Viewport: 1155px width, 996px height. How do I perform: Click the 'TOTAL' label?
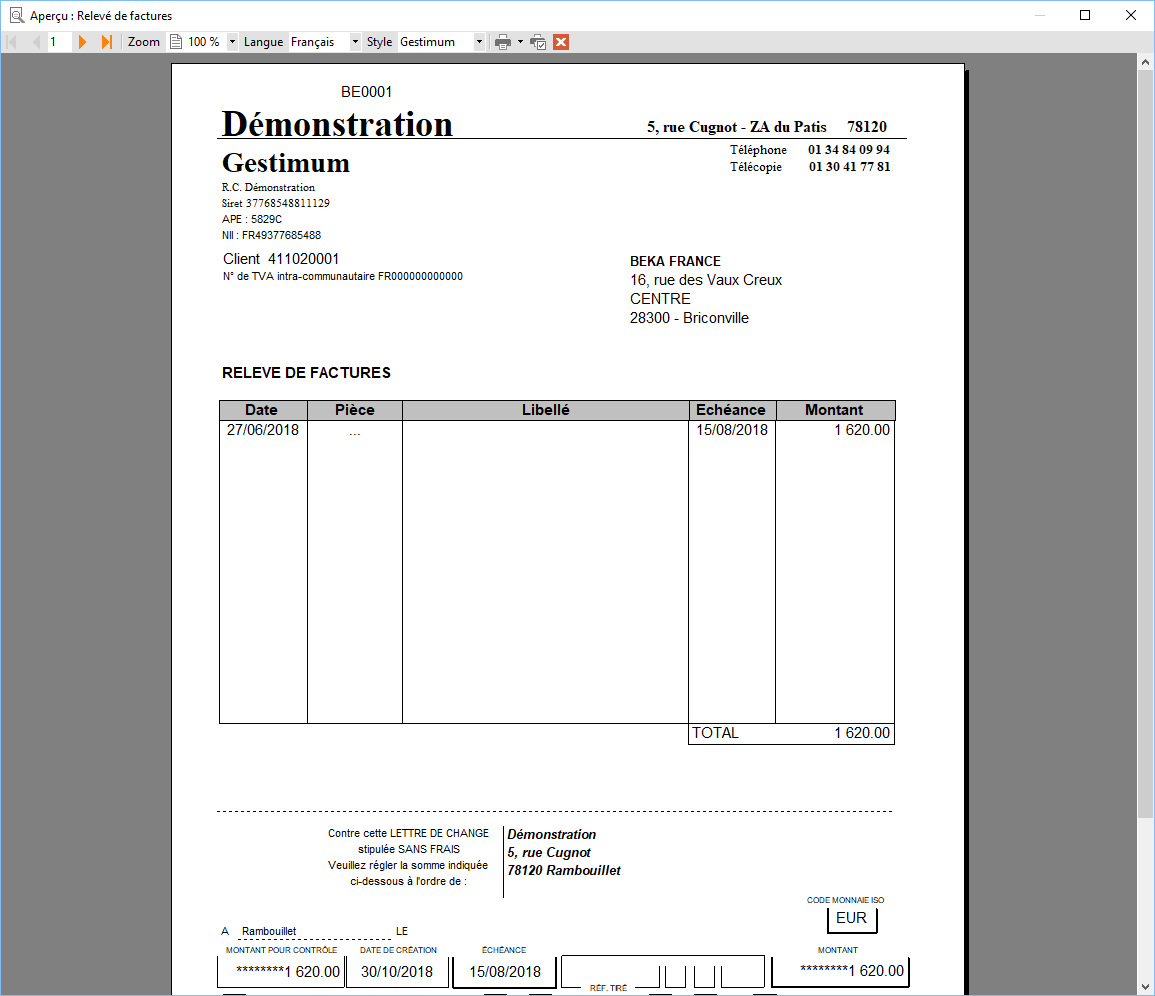pos(715,733)
